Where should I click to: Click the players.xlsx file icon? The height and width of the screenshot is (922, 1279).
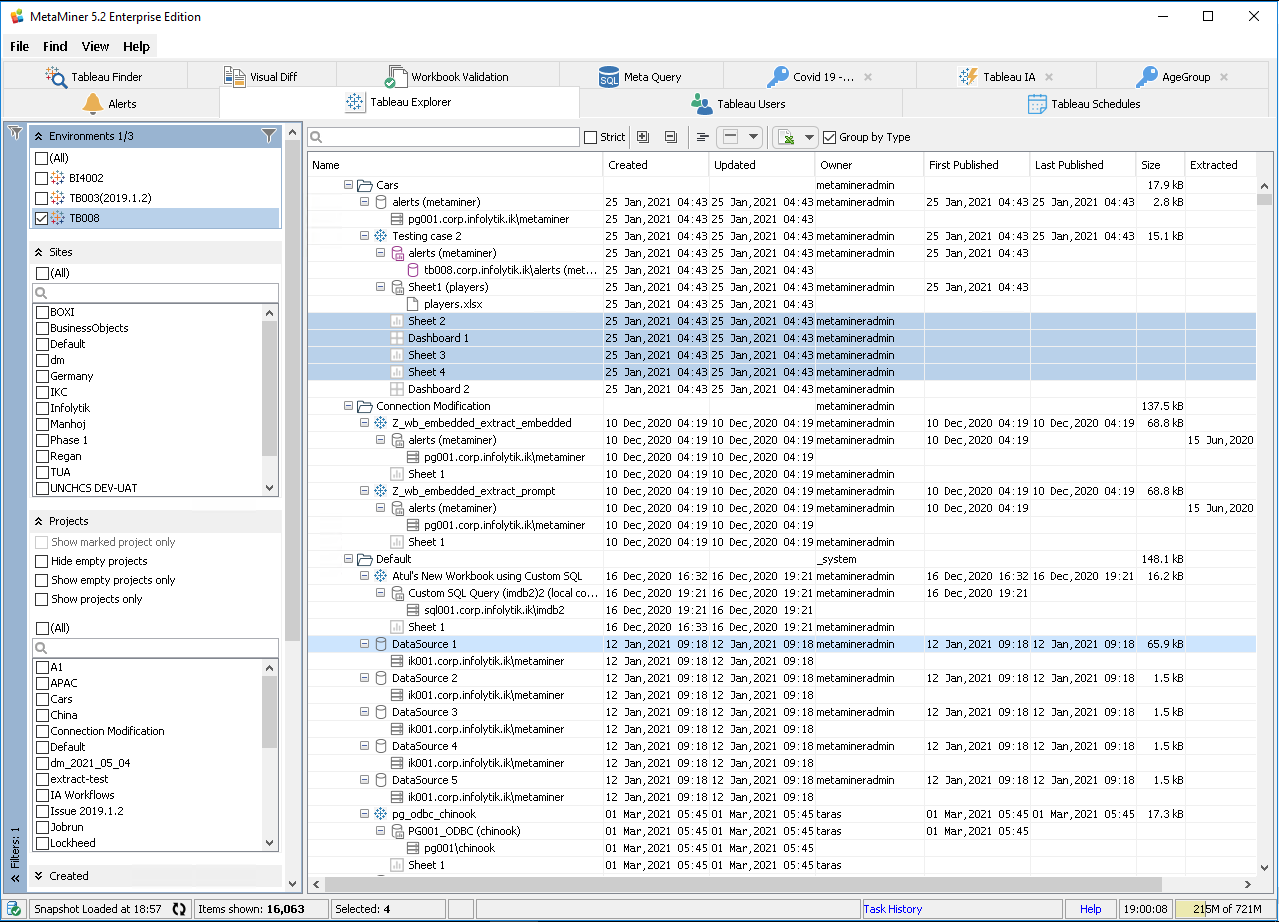[413, 304]
